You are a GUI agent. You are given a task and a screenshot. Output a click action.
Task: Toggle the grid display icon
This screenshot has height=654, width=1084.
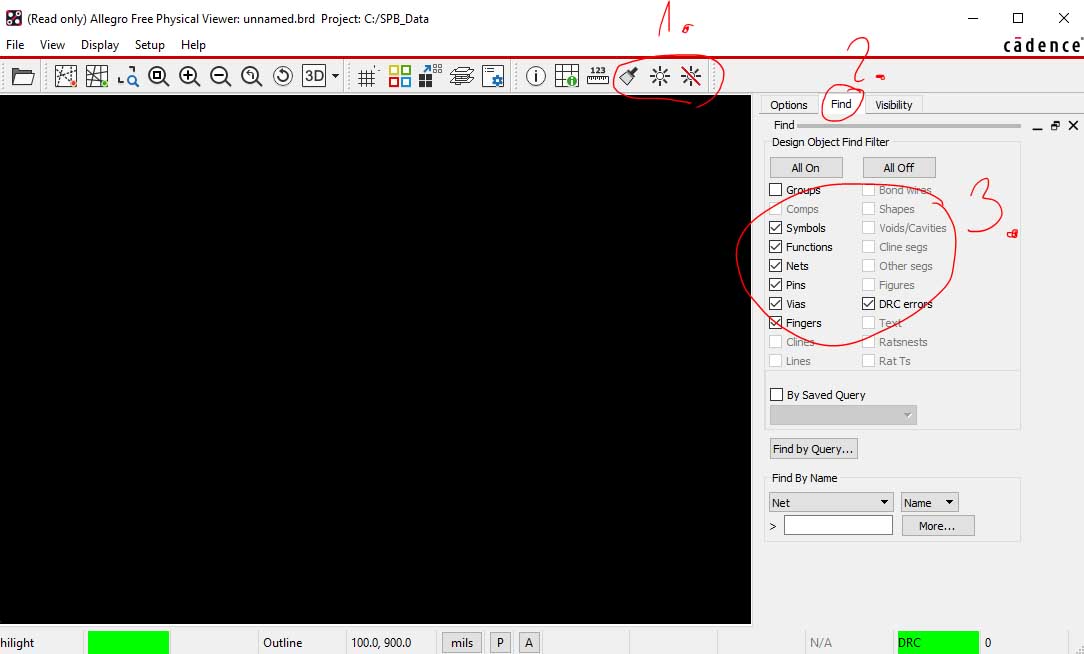click(367, 76)
